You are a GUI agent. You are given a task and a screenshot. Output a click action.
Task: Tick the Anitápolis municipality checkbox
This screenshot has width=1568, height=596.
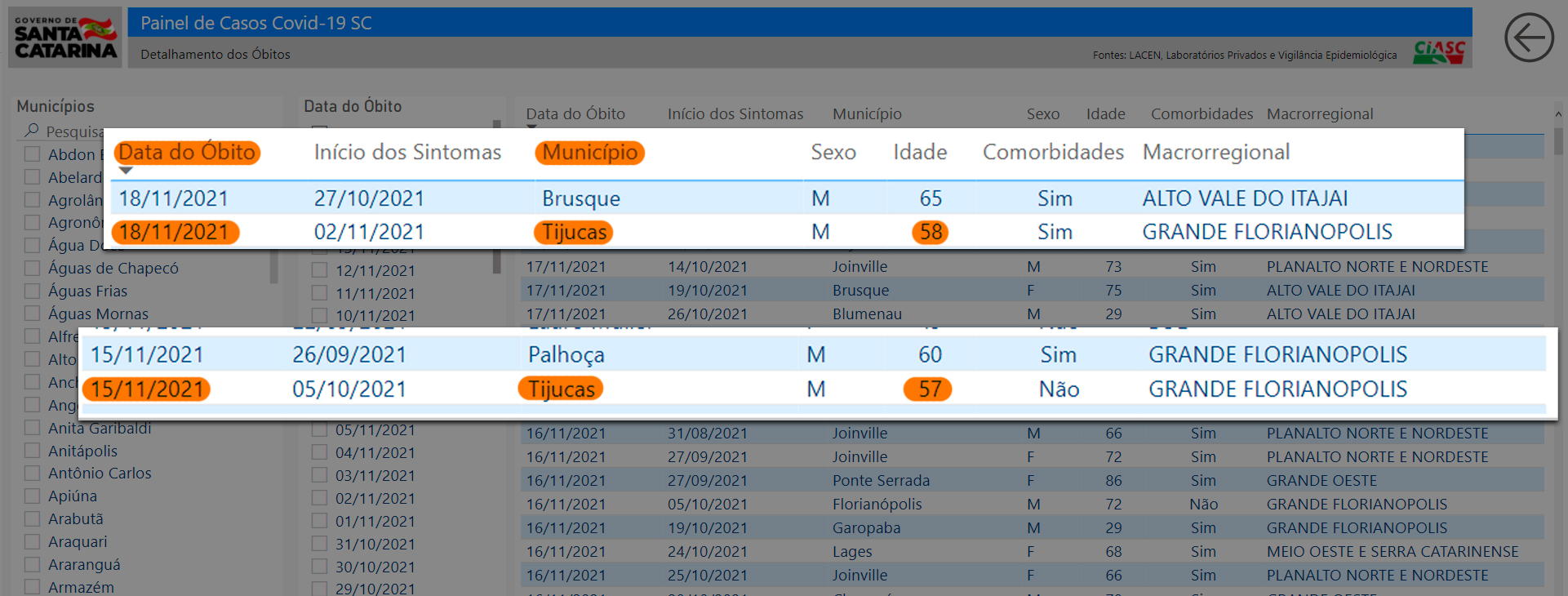[x=33, y=451]
